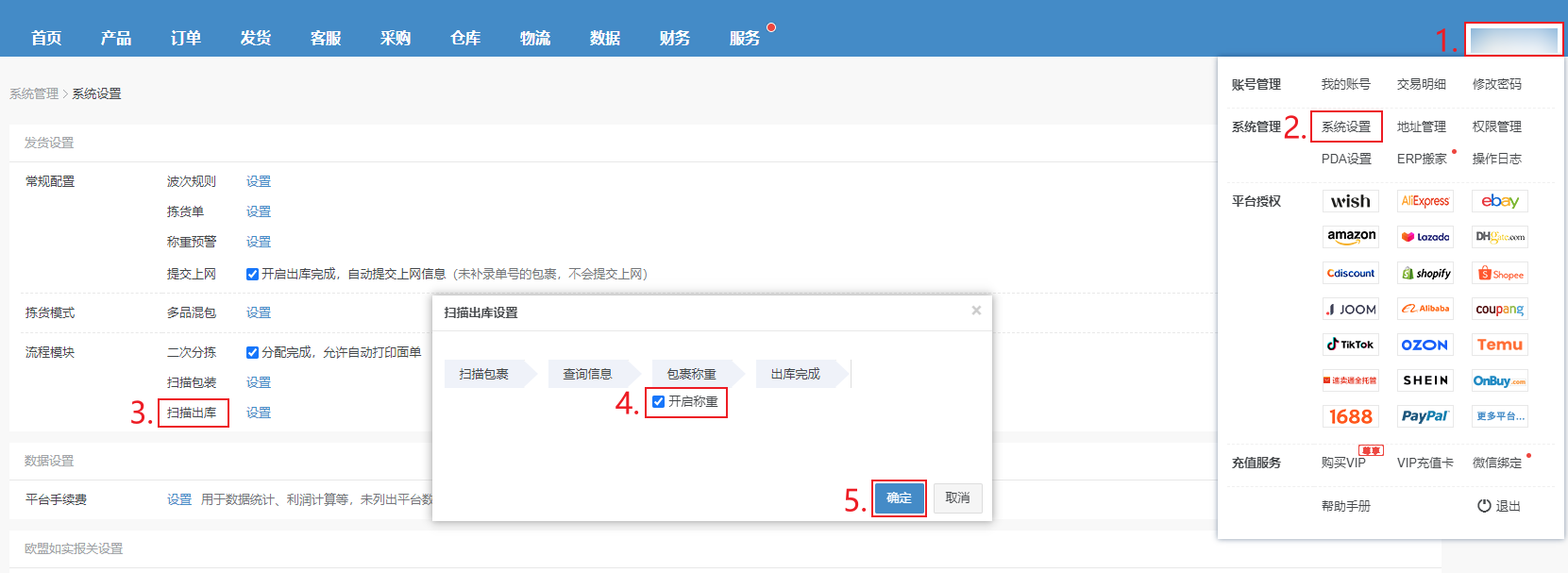Select the TikTok platform logo
This screenshot has height=573, width=1568.
pyautogui.click(x=1351, y=345)
